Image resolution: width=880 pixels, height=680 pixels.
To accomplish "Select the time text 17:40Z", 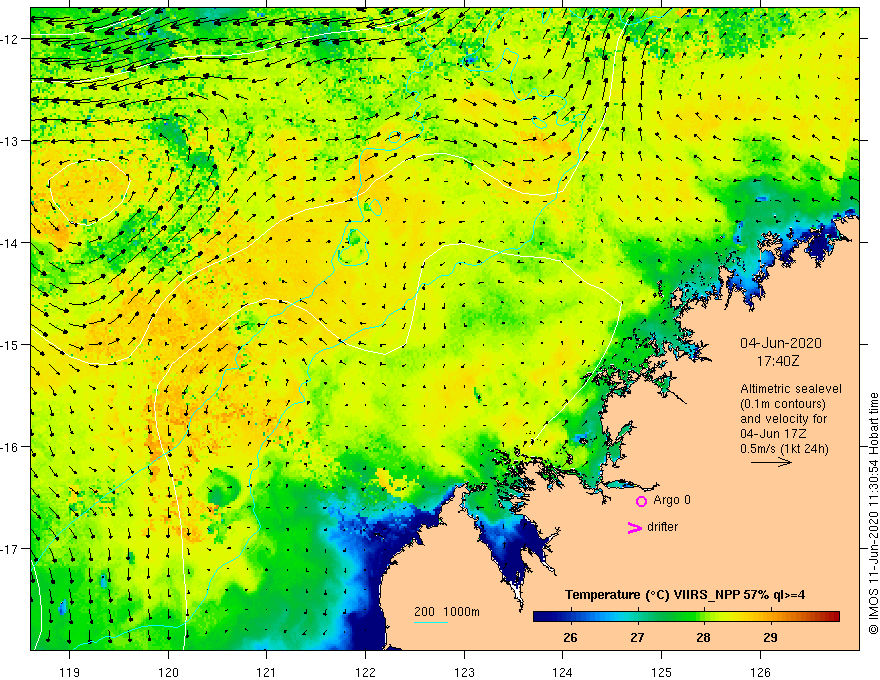I will [x=778, y=361].
